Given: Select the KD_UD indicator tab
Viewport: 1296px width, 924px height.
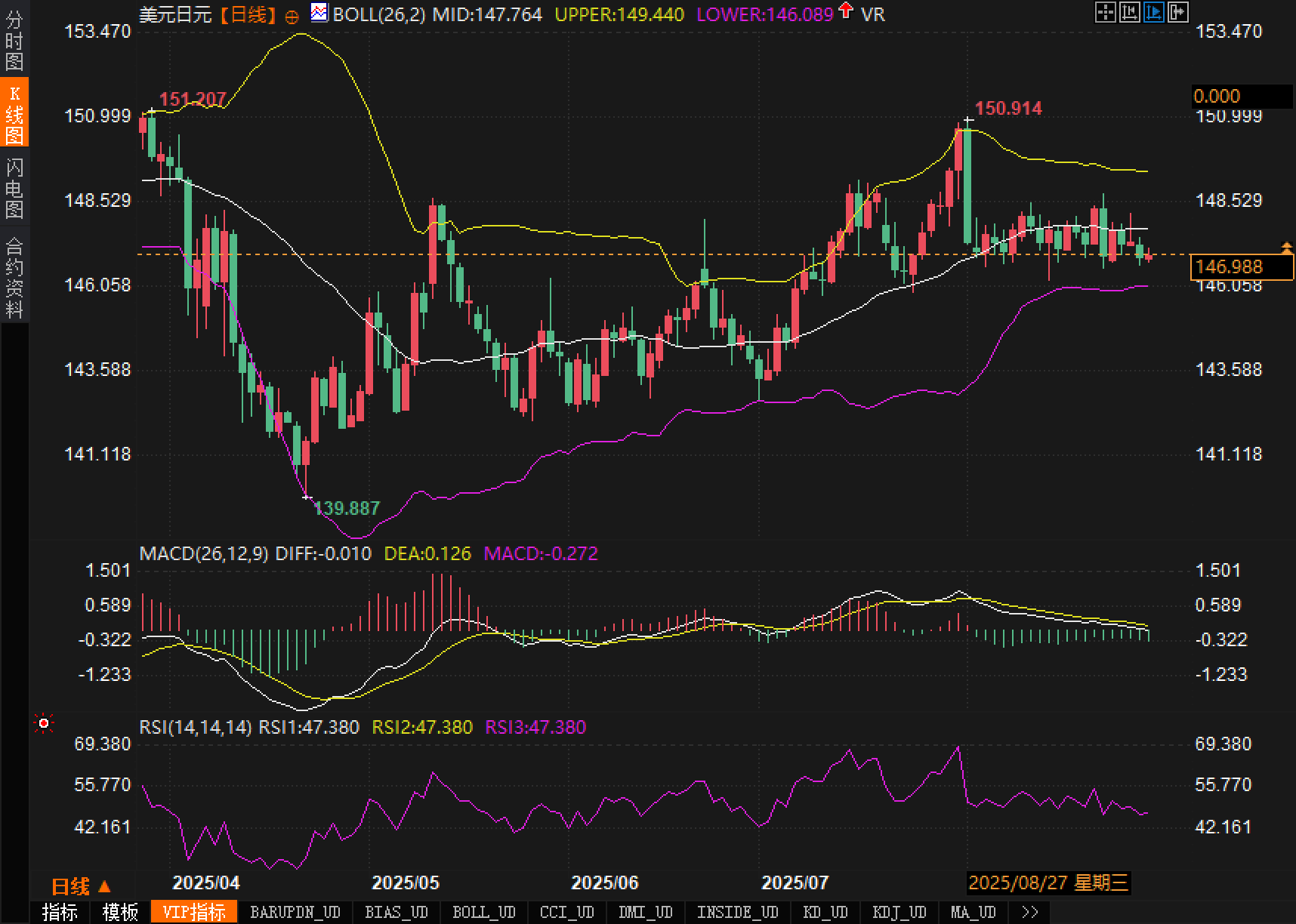Looking at the screenshot, I should (x=825, y=912).
